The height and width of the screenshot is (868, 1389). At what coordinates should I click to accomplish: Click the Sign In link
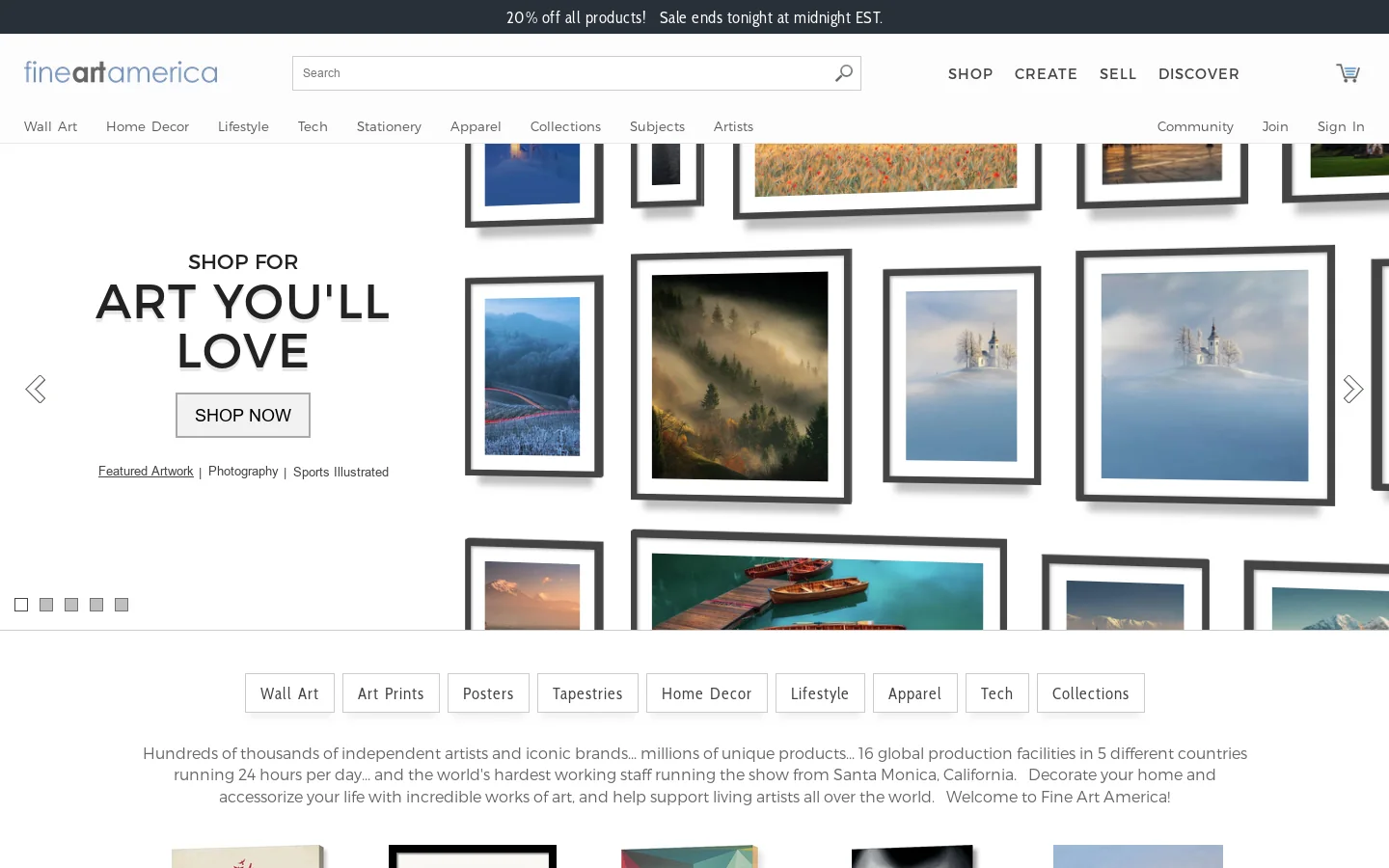1341,126
